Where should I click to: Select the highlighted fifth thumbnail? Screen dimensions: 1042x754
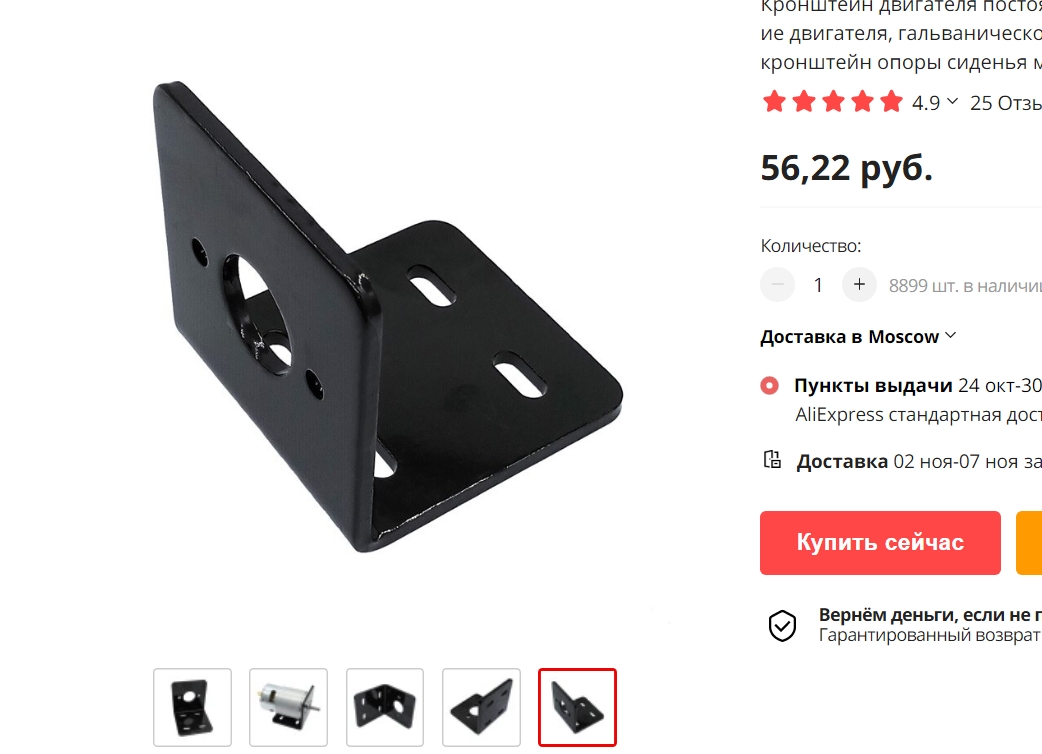(x=577, y=707)
